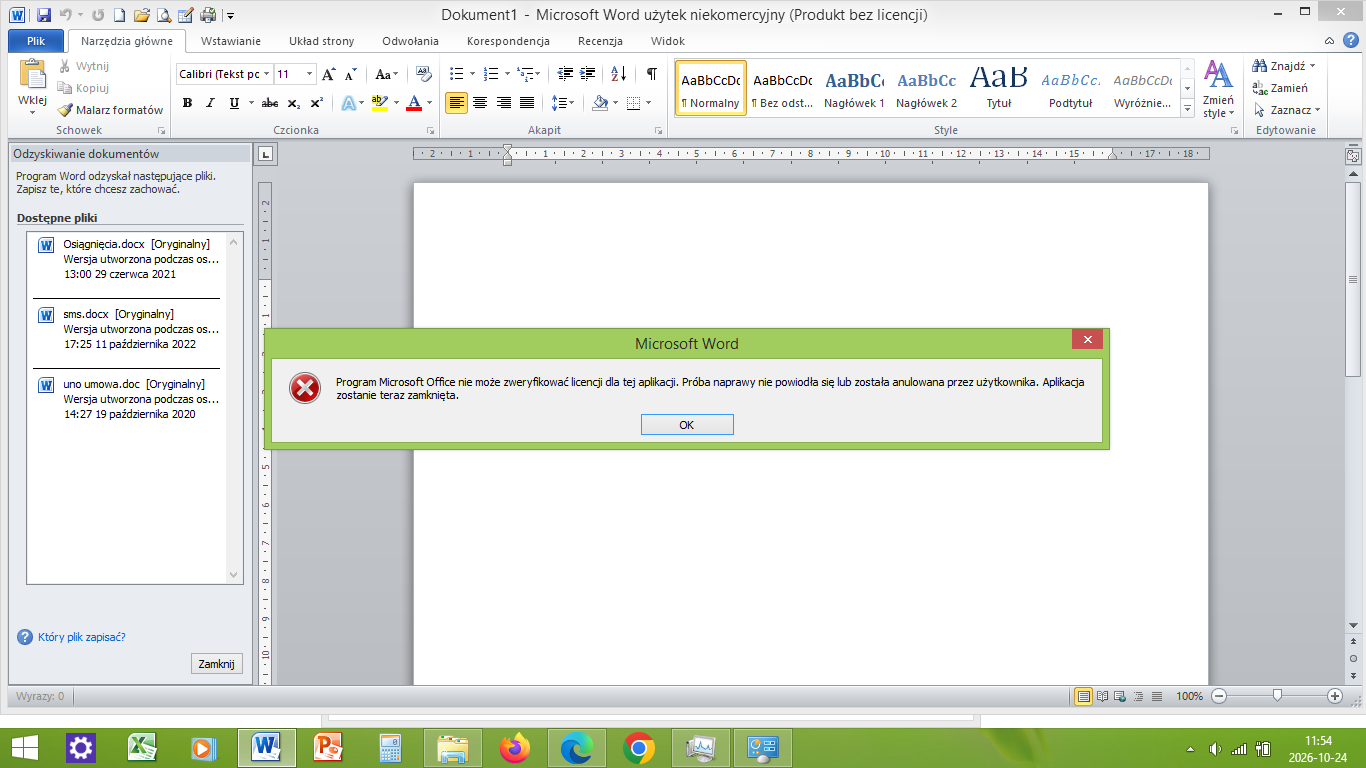The image size is (1366, 768).
Task: Switch to the Wstawianie tab
Action: (231, 41)
